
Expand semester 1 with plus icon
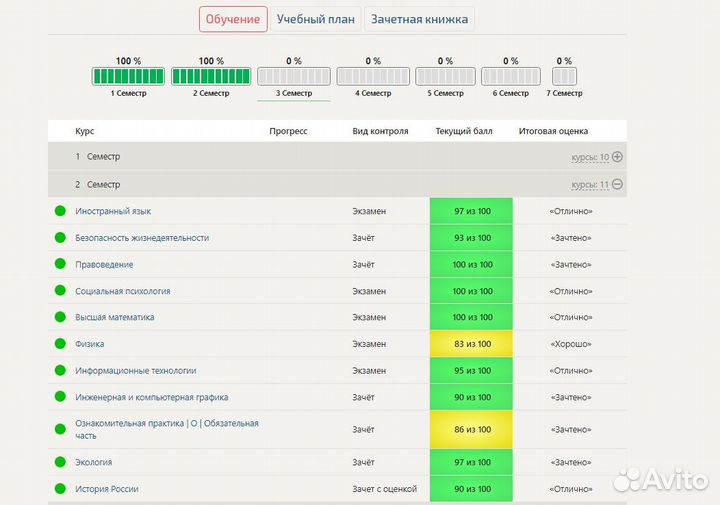(x=617, y=157)
